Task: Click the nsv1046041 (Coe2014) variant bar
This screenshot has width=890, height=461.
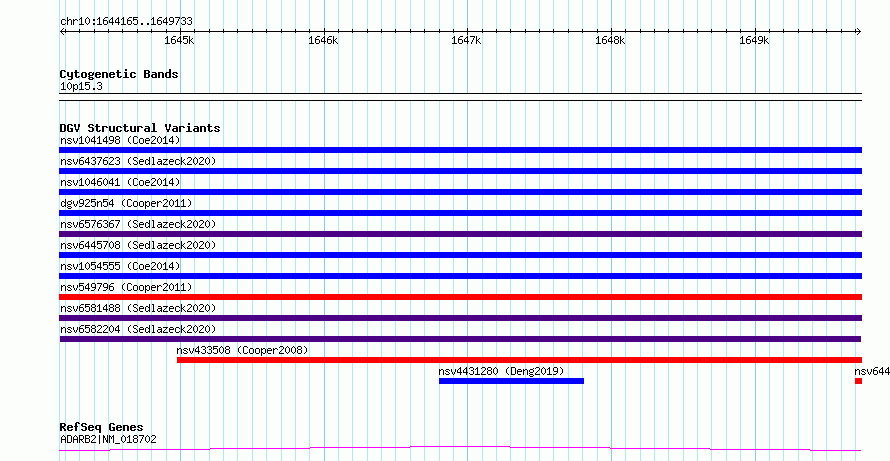Action: (460, 192)
